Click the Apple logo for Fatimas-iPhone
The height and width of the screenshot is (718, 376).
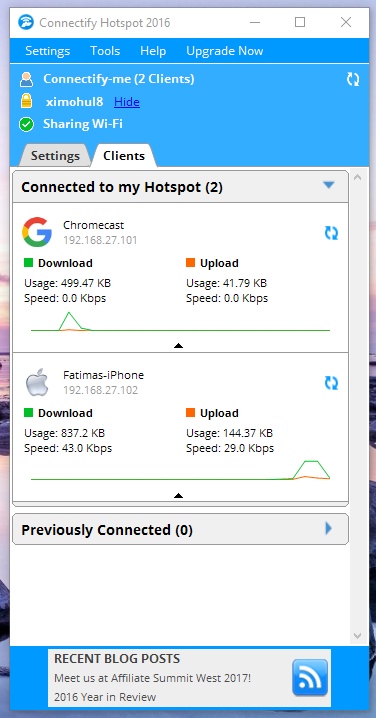tap(37, 382)
